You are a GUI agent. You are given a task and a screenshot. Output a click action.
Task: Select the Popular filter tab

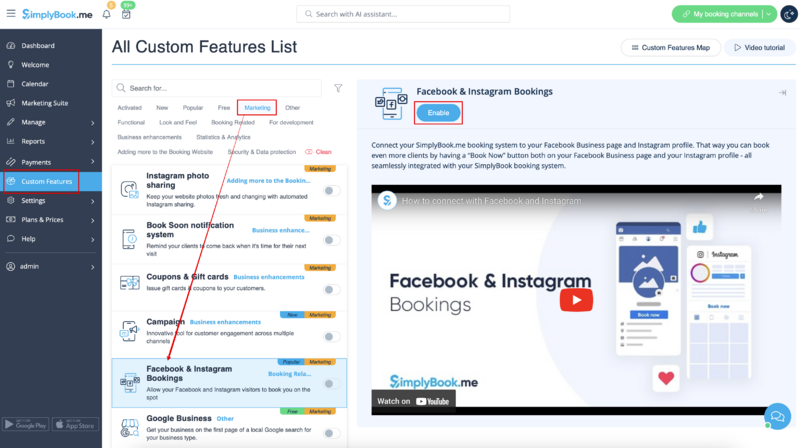point(193,108)
